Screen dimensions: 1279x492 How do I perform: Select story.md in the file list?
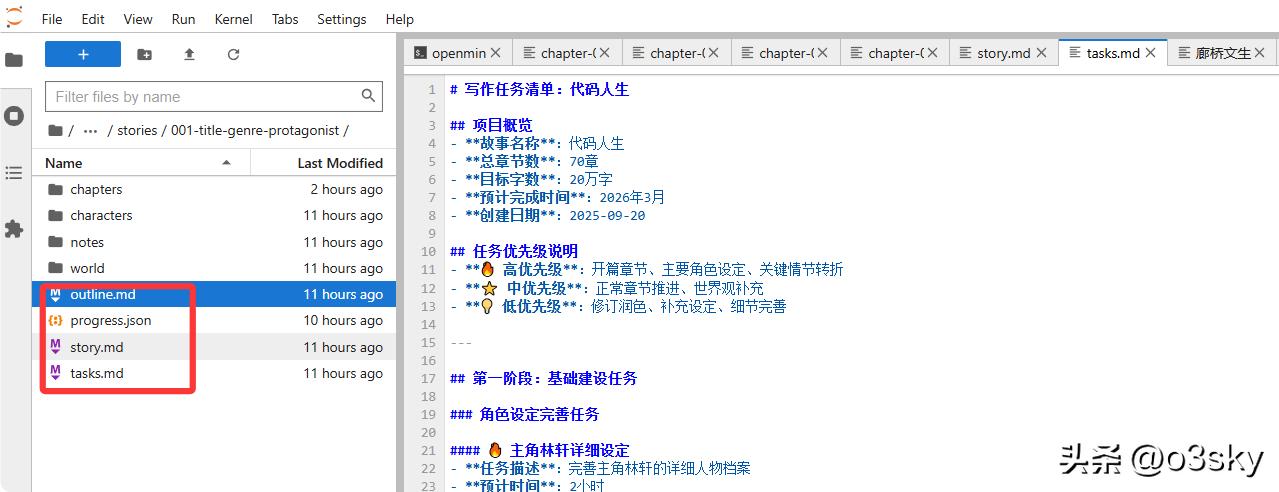tap(214, 347)
